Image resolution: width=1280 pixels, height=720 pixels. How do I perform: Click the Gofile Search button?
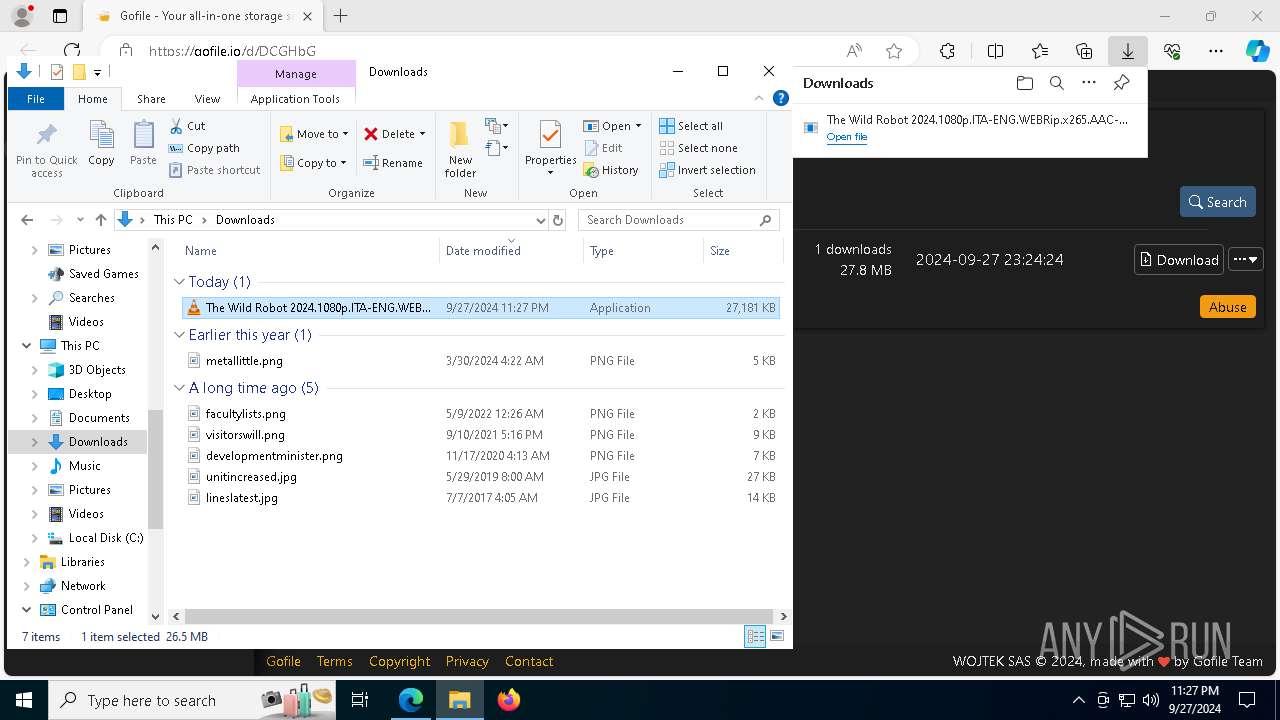(x=1217, y=202)
